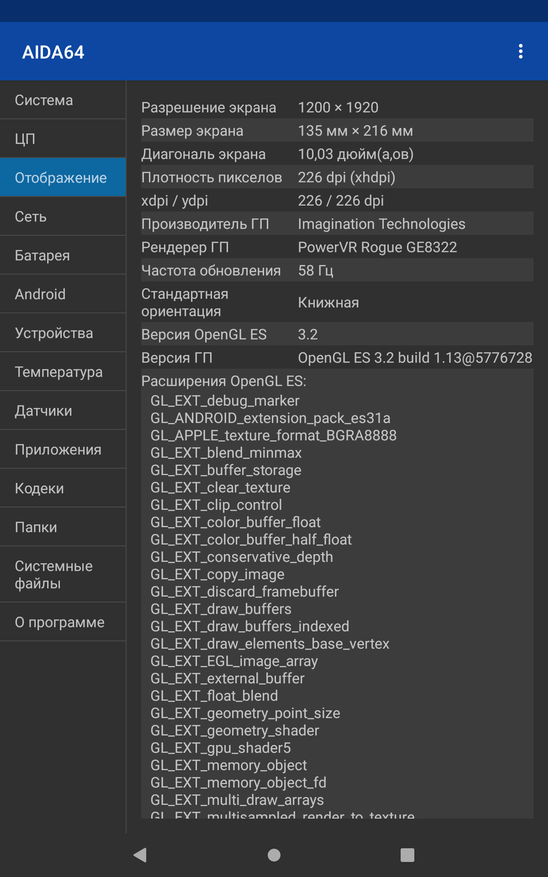This screenshot has width=548, height=877.
Task: Tap the recent apps square button
Action: 408,855
